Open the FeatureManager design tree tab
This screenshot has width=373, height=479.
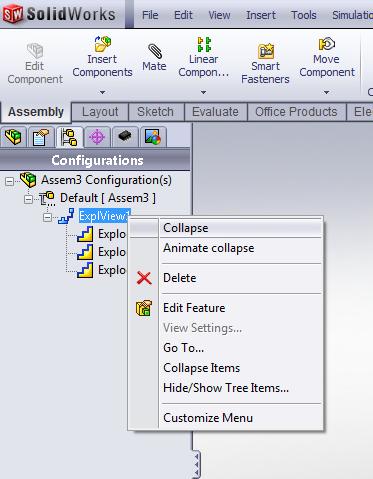pyautogui.click(x=13, y=137)
